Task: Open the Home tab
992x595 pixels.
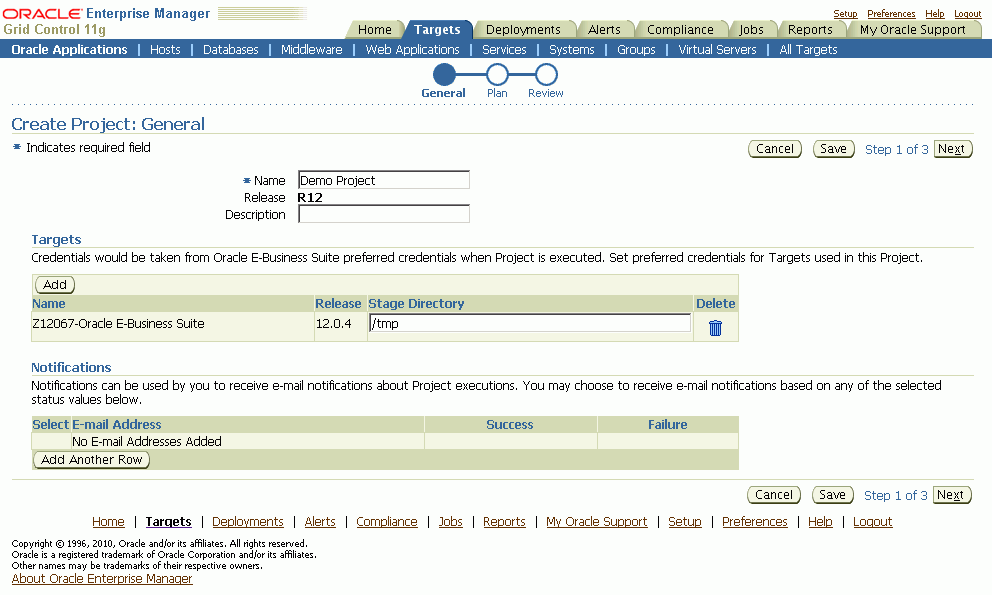Action: click(375, 30)
